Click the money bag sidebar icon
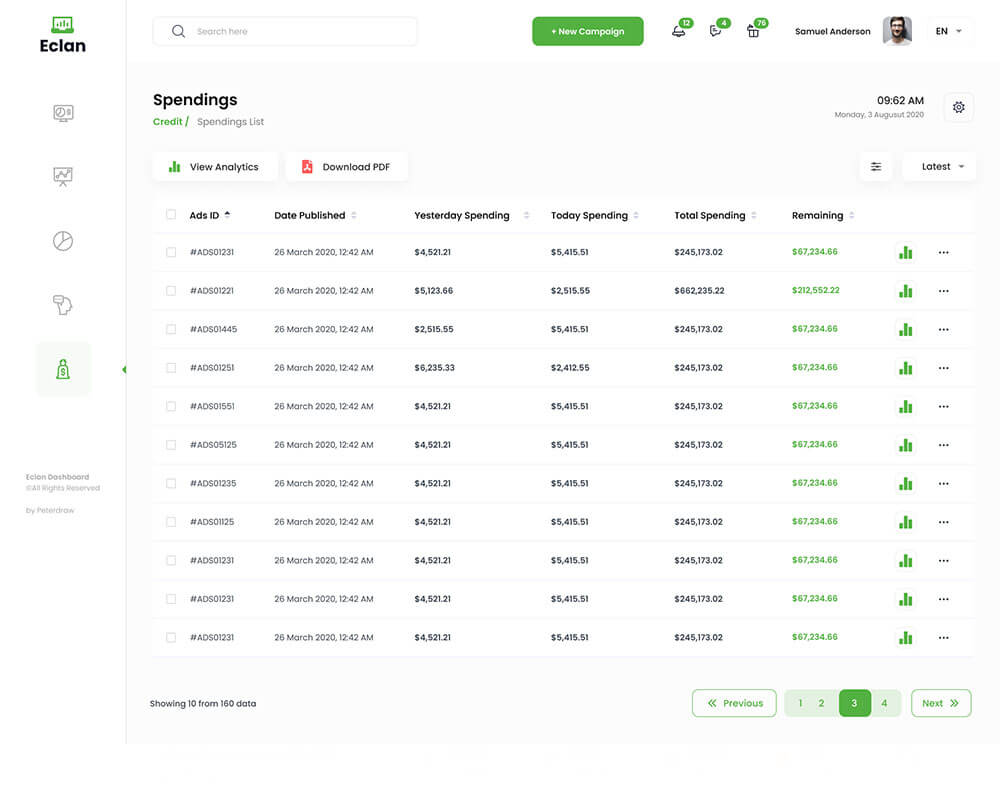Screen dimensions: 1000x786 63,370
